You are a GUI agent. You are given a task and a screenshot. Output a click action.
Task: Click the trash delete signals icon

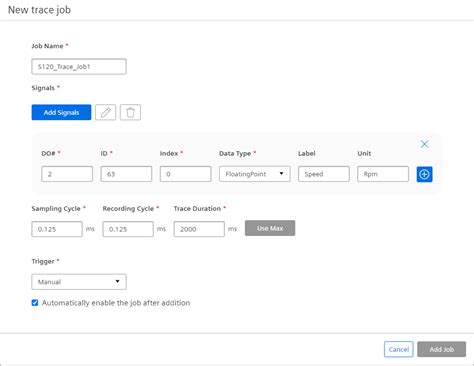pyautogui.click(x=130, y=112)
